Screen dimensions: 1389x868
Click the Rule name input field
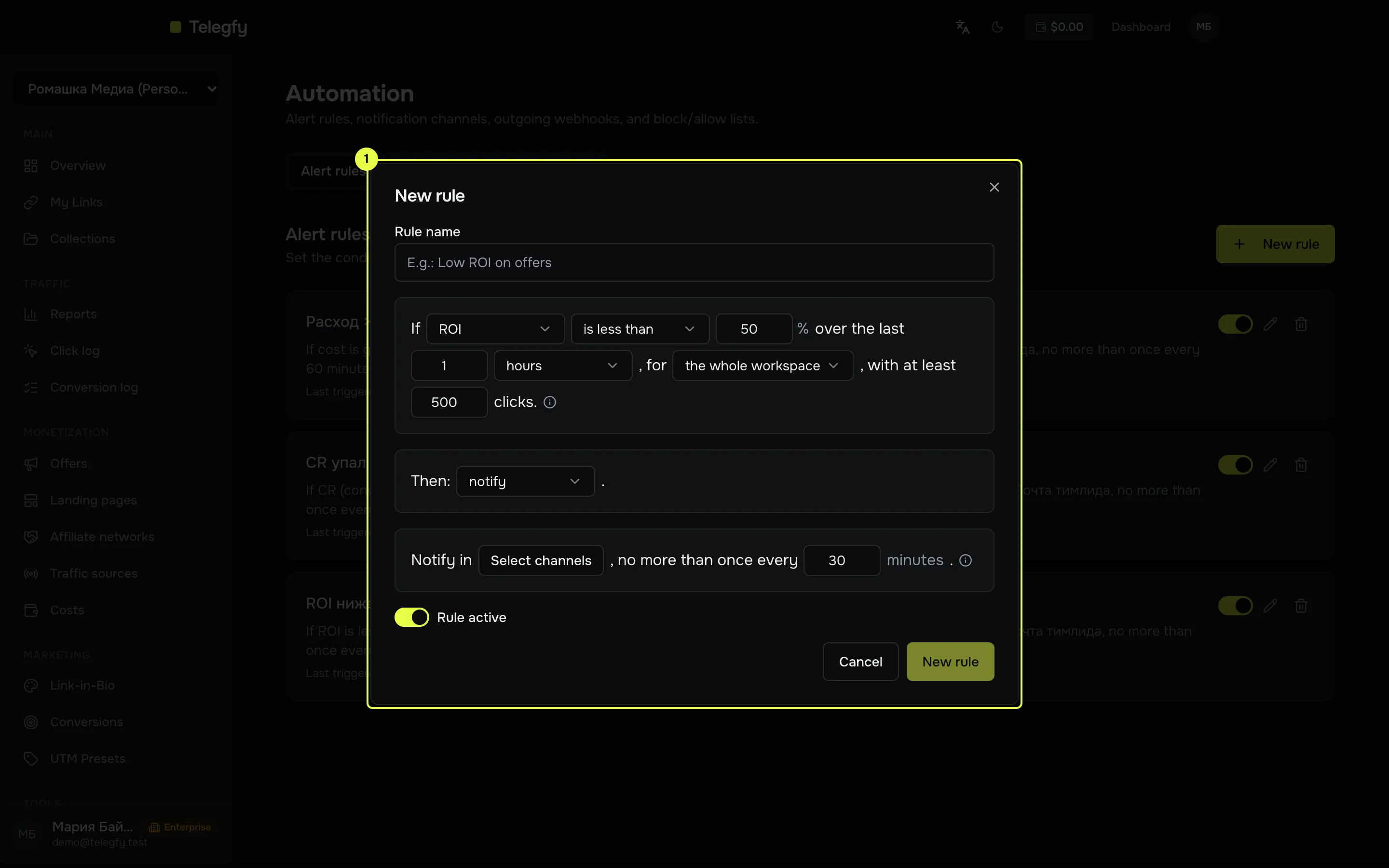tap(694, 262)
